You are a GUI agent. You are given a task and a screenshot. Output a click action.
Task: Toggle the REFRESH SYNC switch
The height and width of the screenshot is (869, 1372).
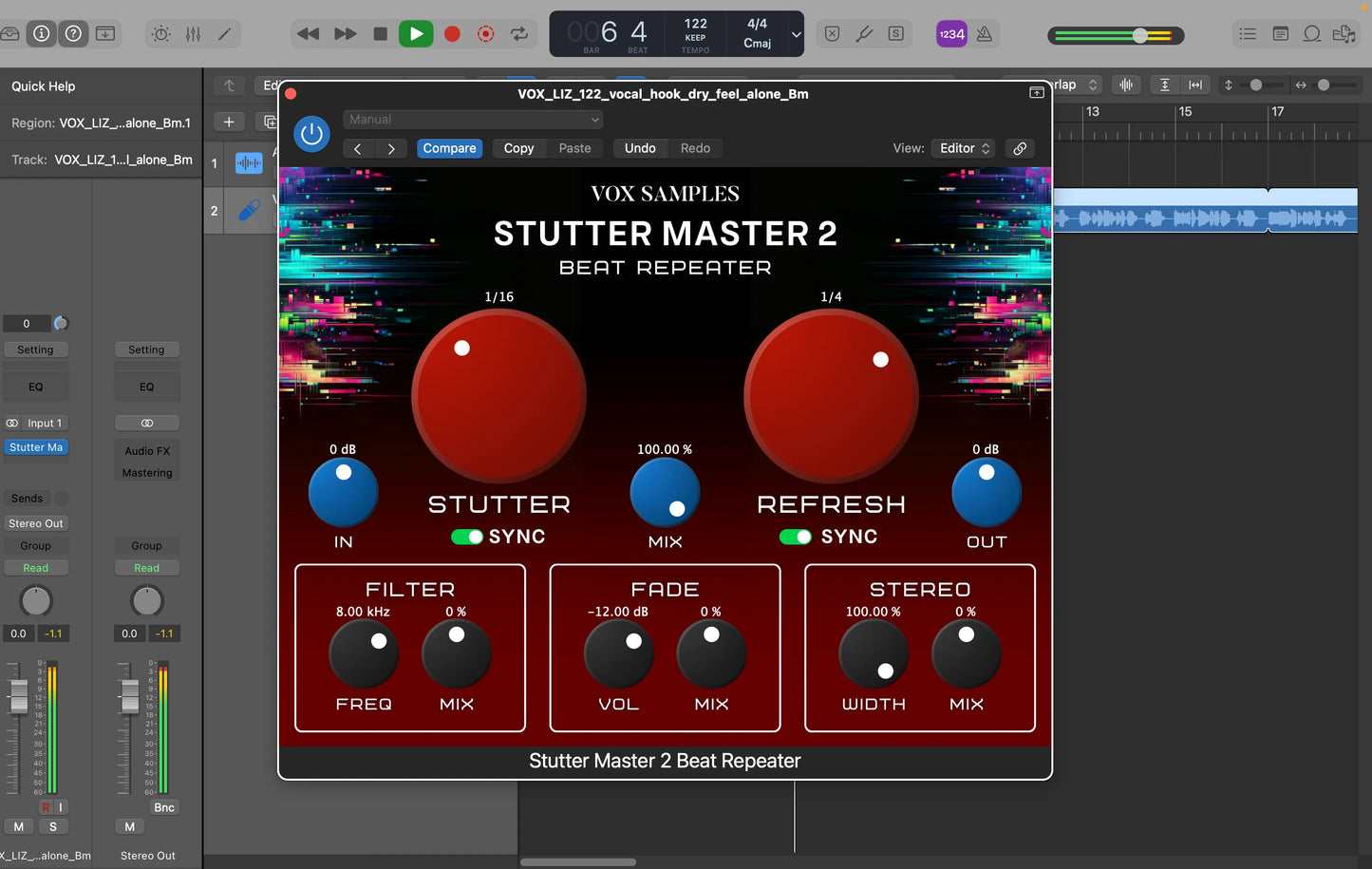click(x=796, y=537)
